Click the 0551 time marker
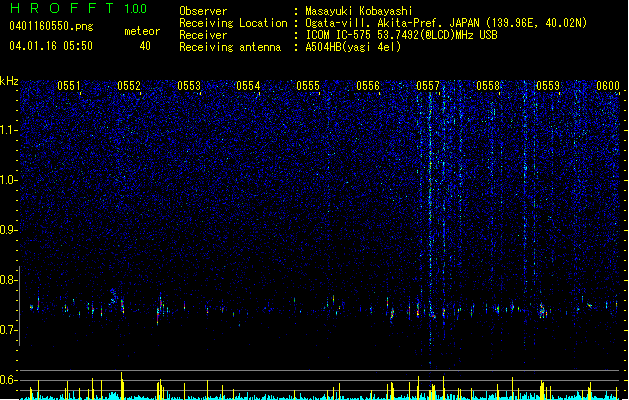The image size is (629, 400). (69, 86)
